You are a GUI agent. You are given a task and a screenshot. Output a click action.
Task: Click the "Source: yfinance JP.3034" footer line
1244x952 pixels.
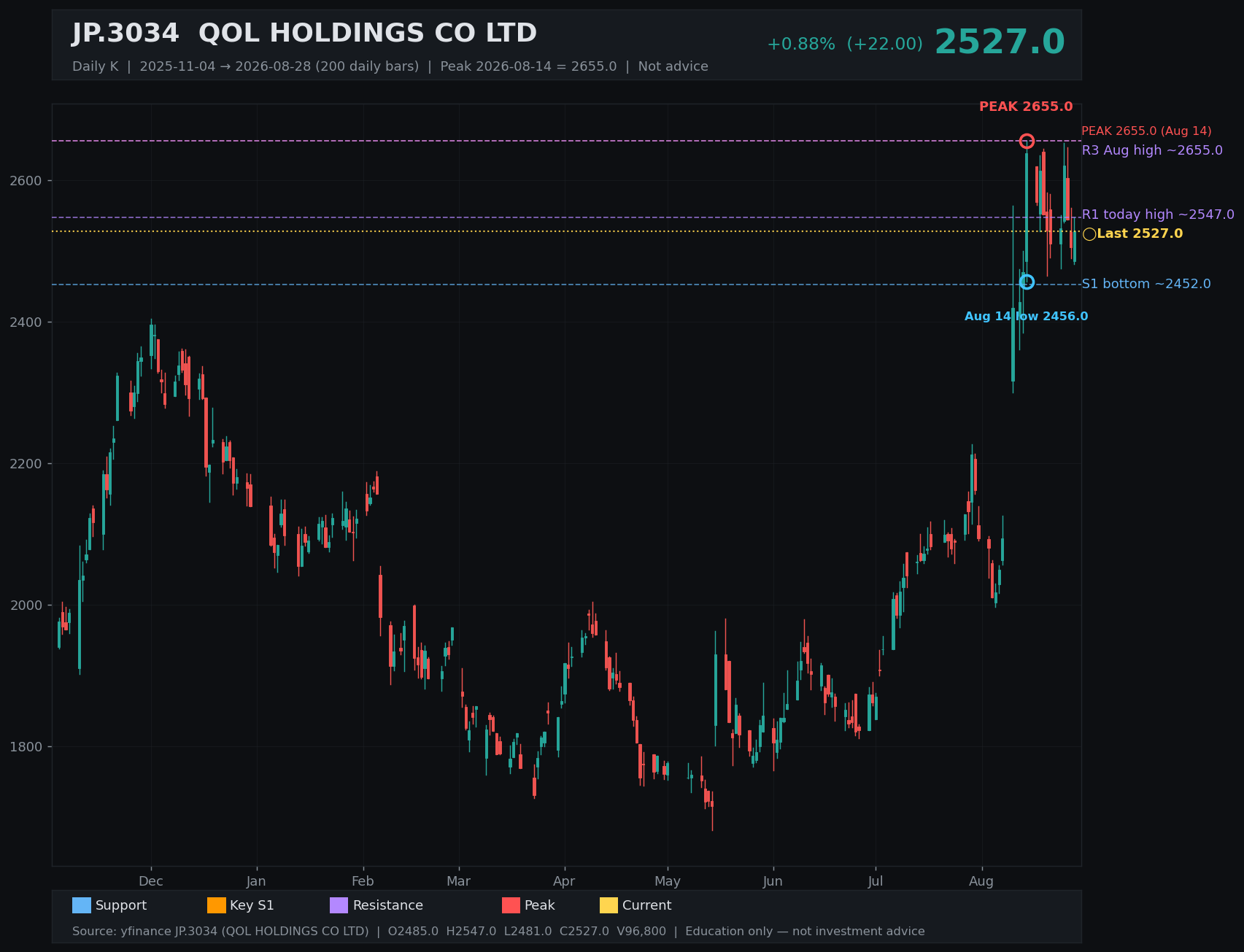[x=498, y=932]
